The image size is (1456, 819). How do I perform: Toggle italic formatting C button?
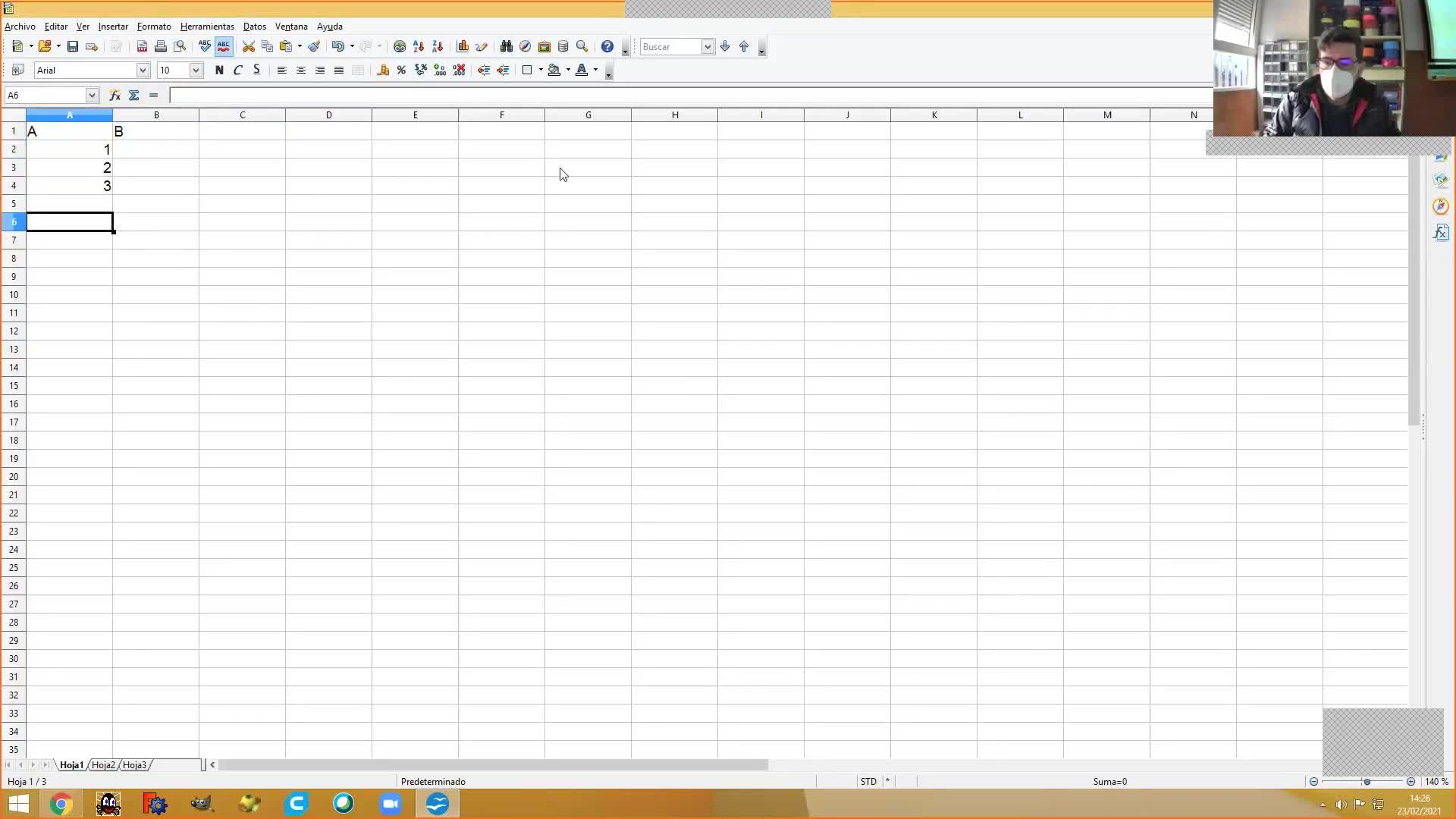238,70
